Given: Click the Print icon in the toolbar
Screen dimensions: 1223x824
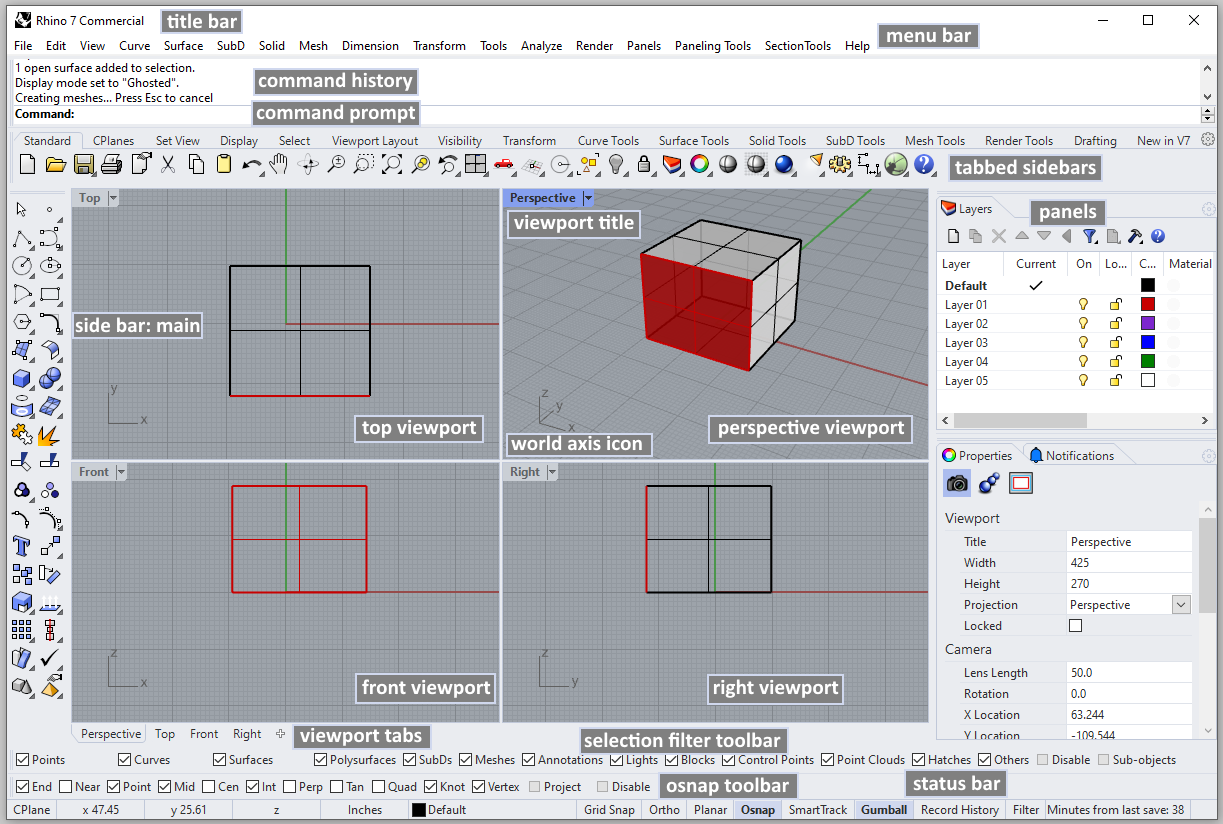Looking at the screenshot, I should point(112,164).
